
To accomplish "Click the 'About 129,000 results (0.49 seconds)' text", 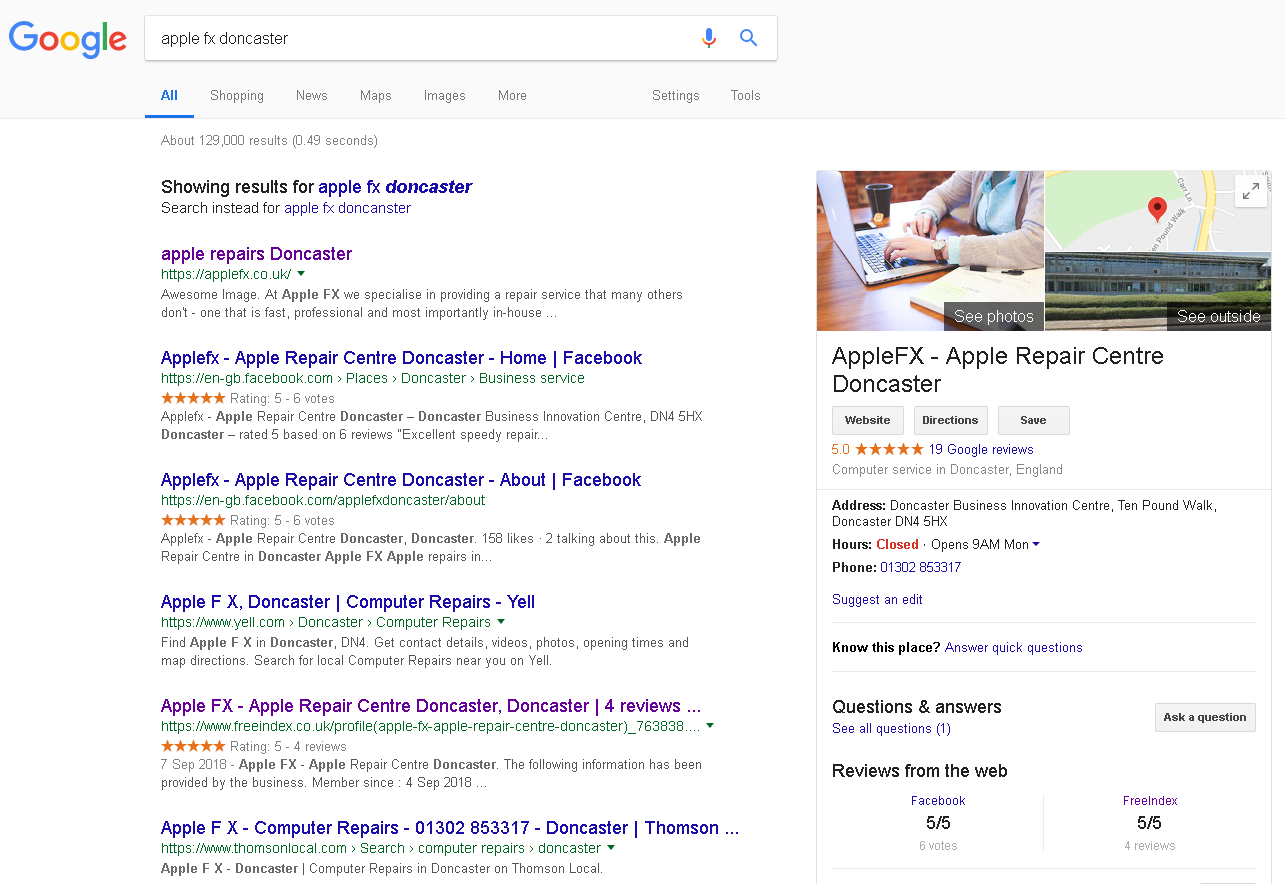I will coord(270,141).
